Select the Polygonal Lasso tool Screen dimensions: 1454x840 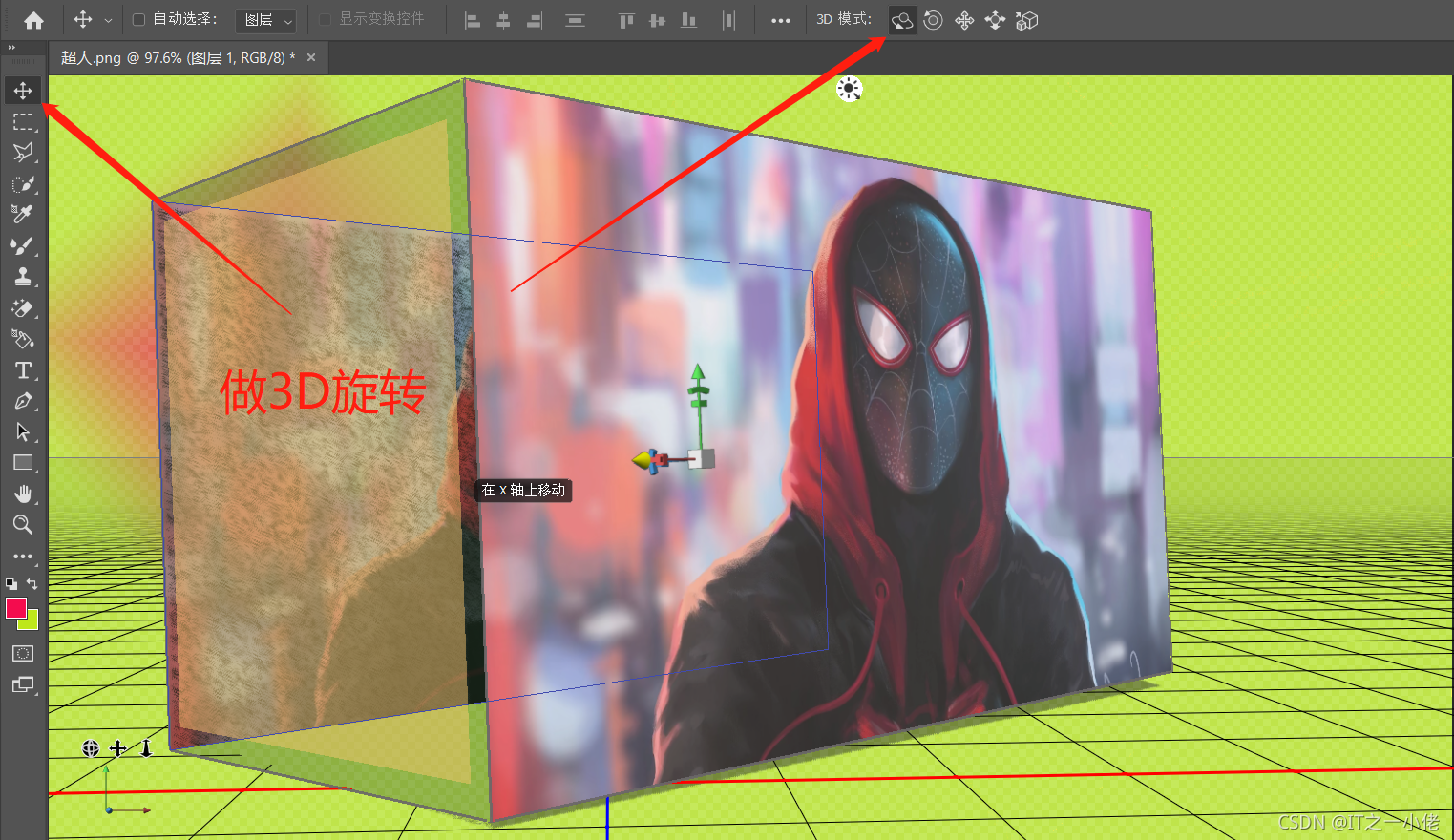point(23,153)
